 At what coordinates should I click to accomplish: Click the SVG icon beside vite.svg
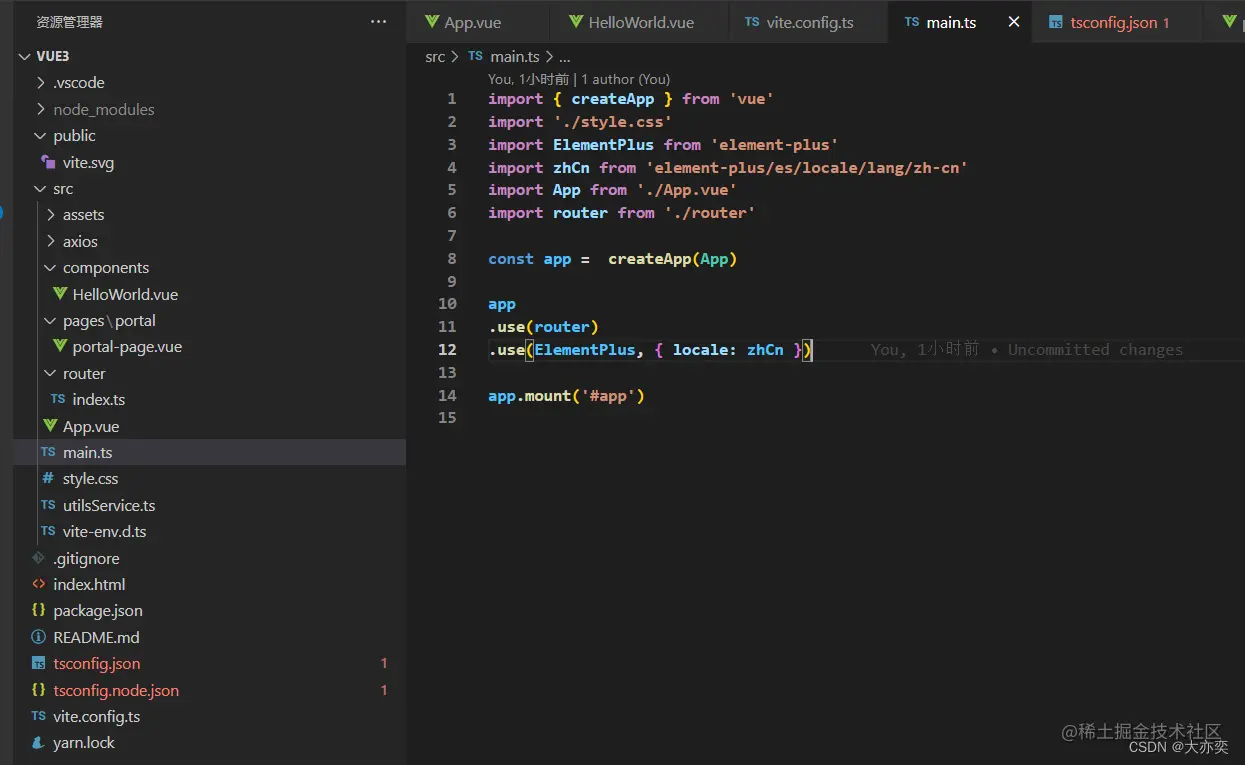coord(48,162)
